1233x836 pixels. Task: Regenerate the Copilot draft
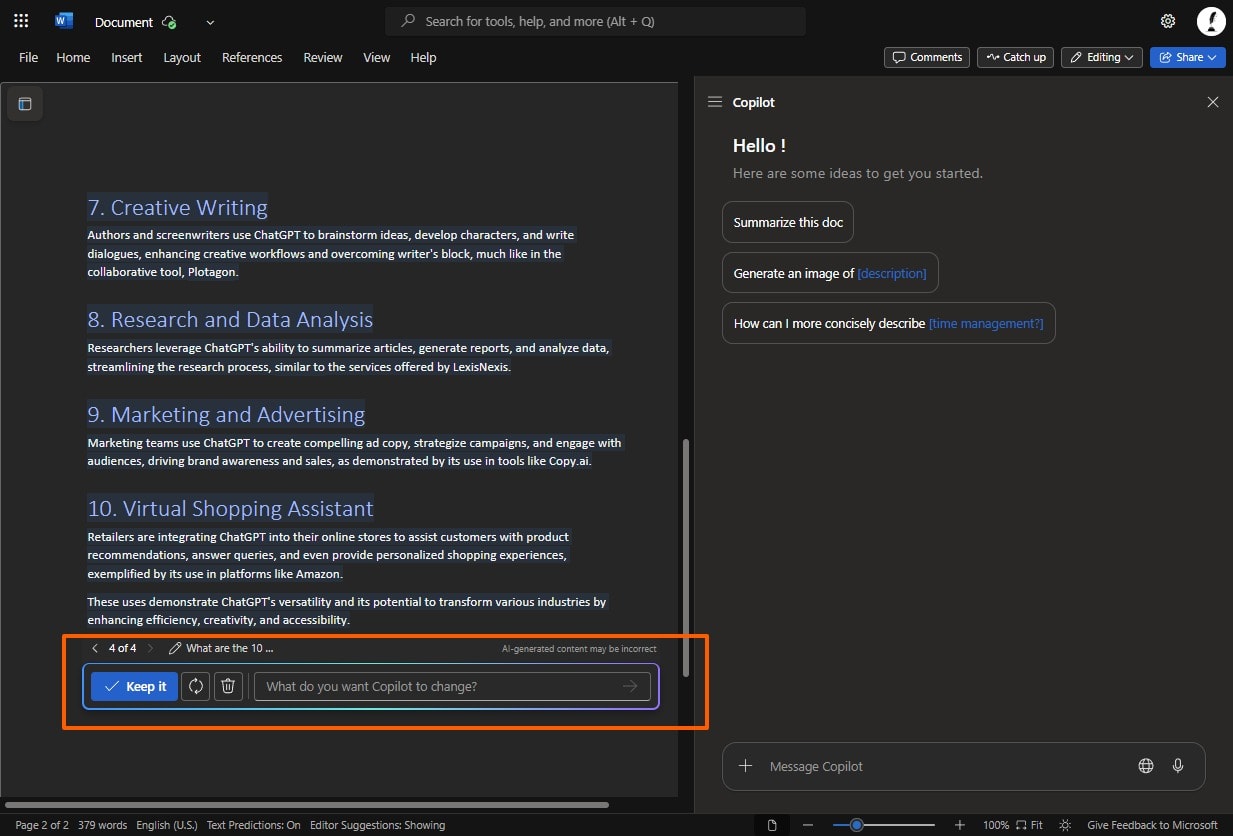pyautogui.click(x=196, y=686)
